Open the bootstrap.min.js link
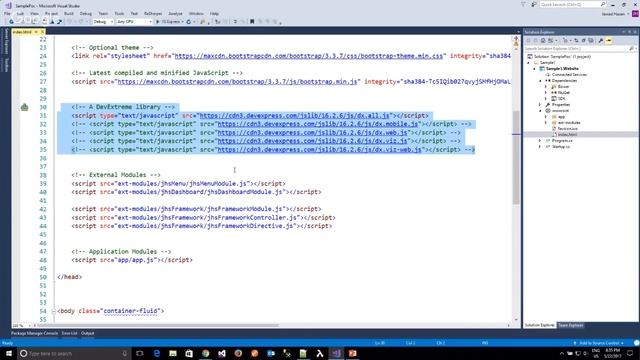 click(237, 82)
